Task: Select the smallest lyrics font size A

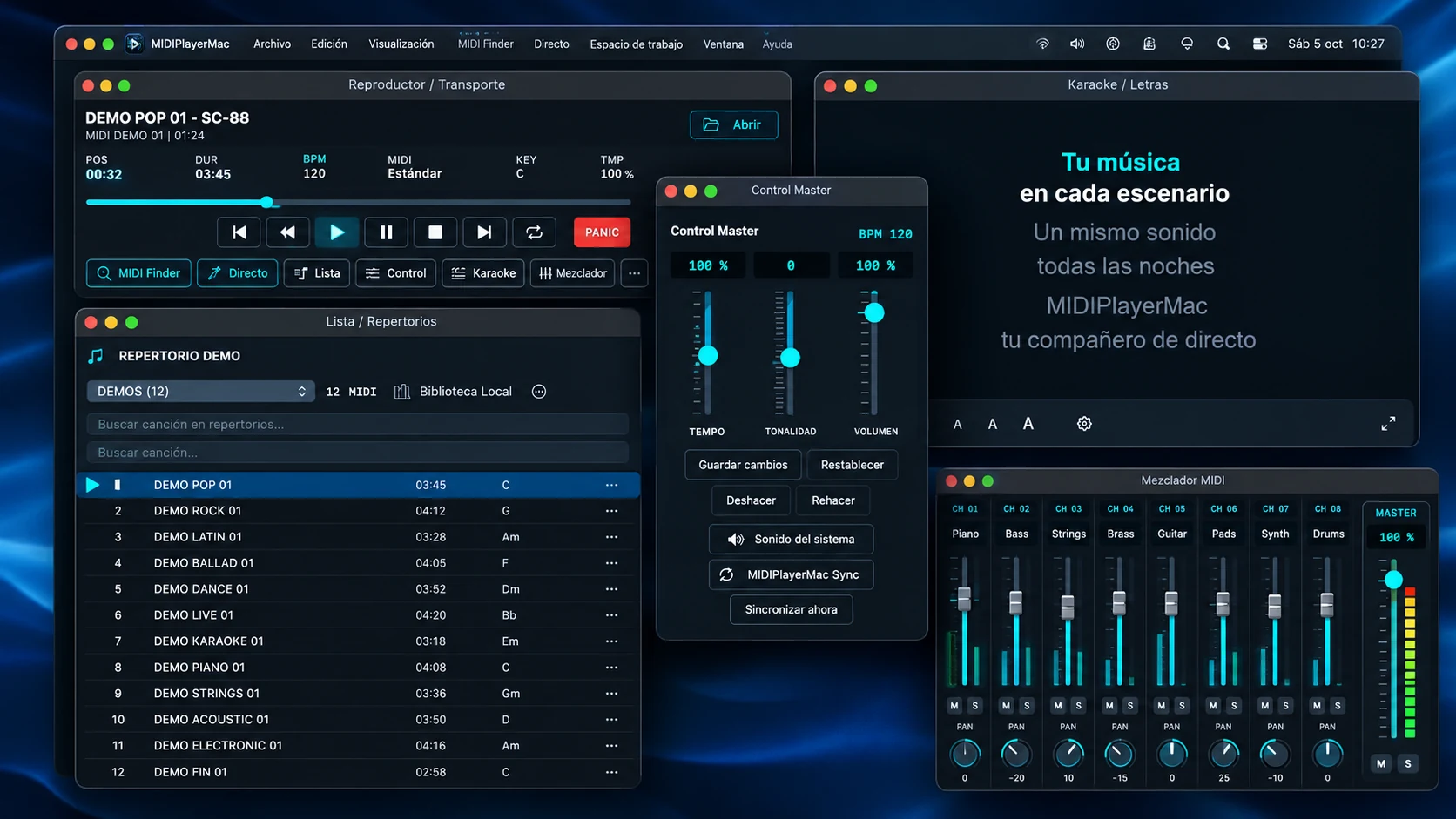Action: click(x=958, y=425)
